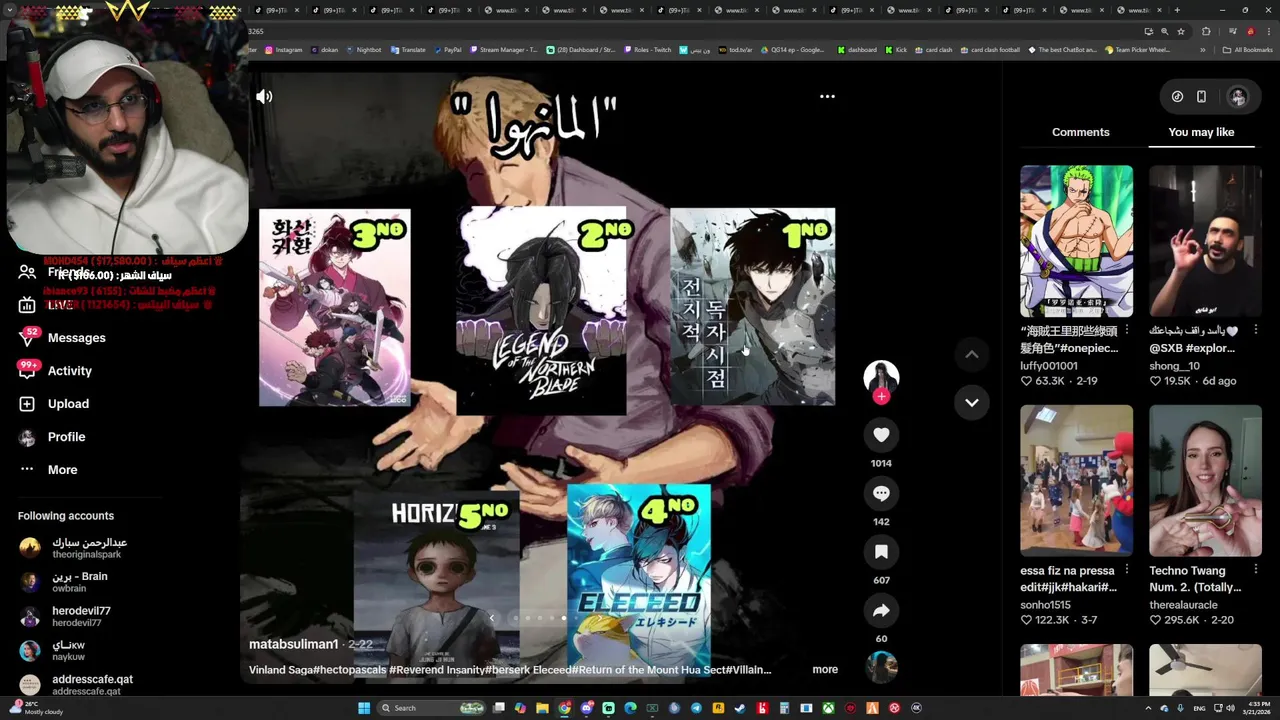Open the All Bookmarks folder
1280x720 pixels.
pos(1247,50)
